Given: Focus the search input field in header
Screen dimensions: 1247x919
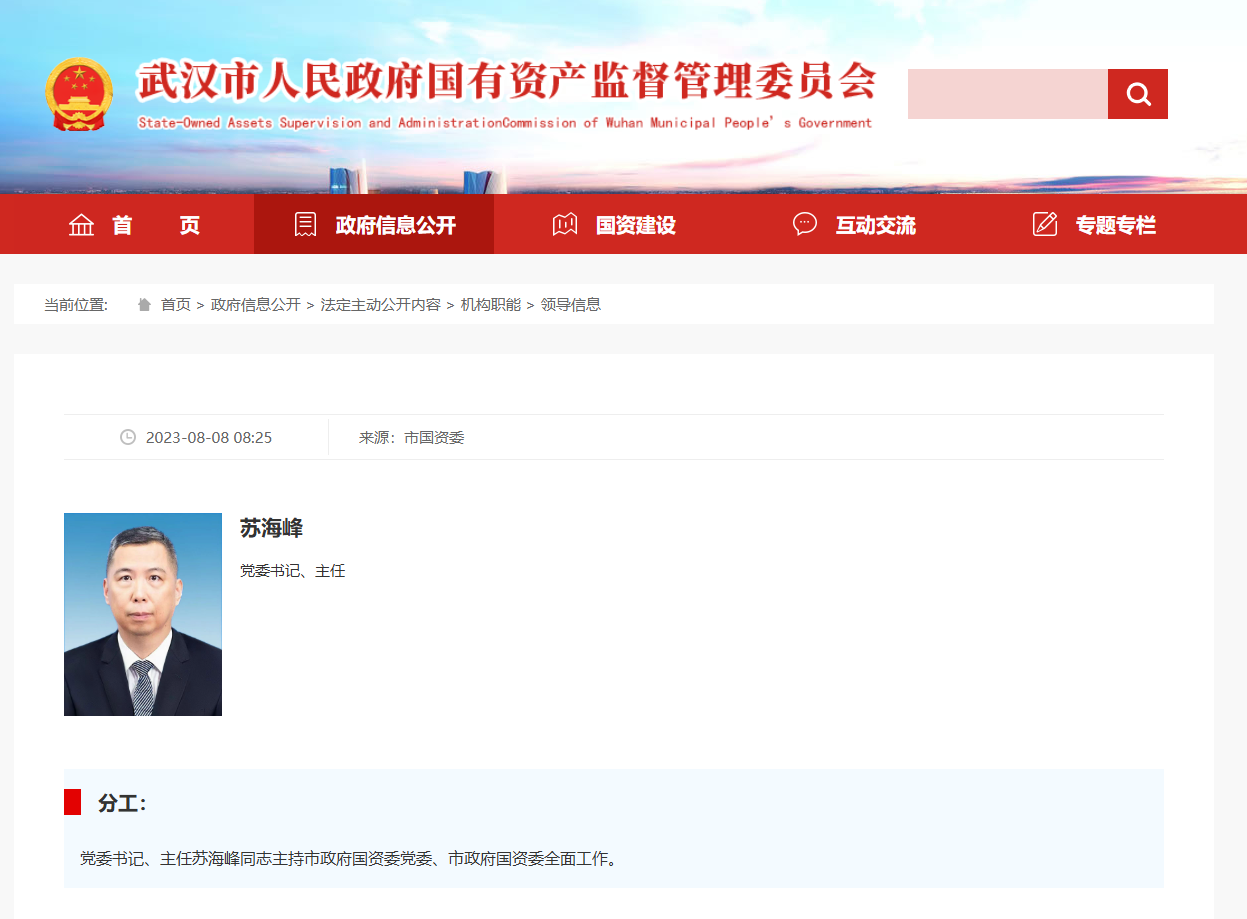Looking at the screenshot, I should [x=1008, y=94].
